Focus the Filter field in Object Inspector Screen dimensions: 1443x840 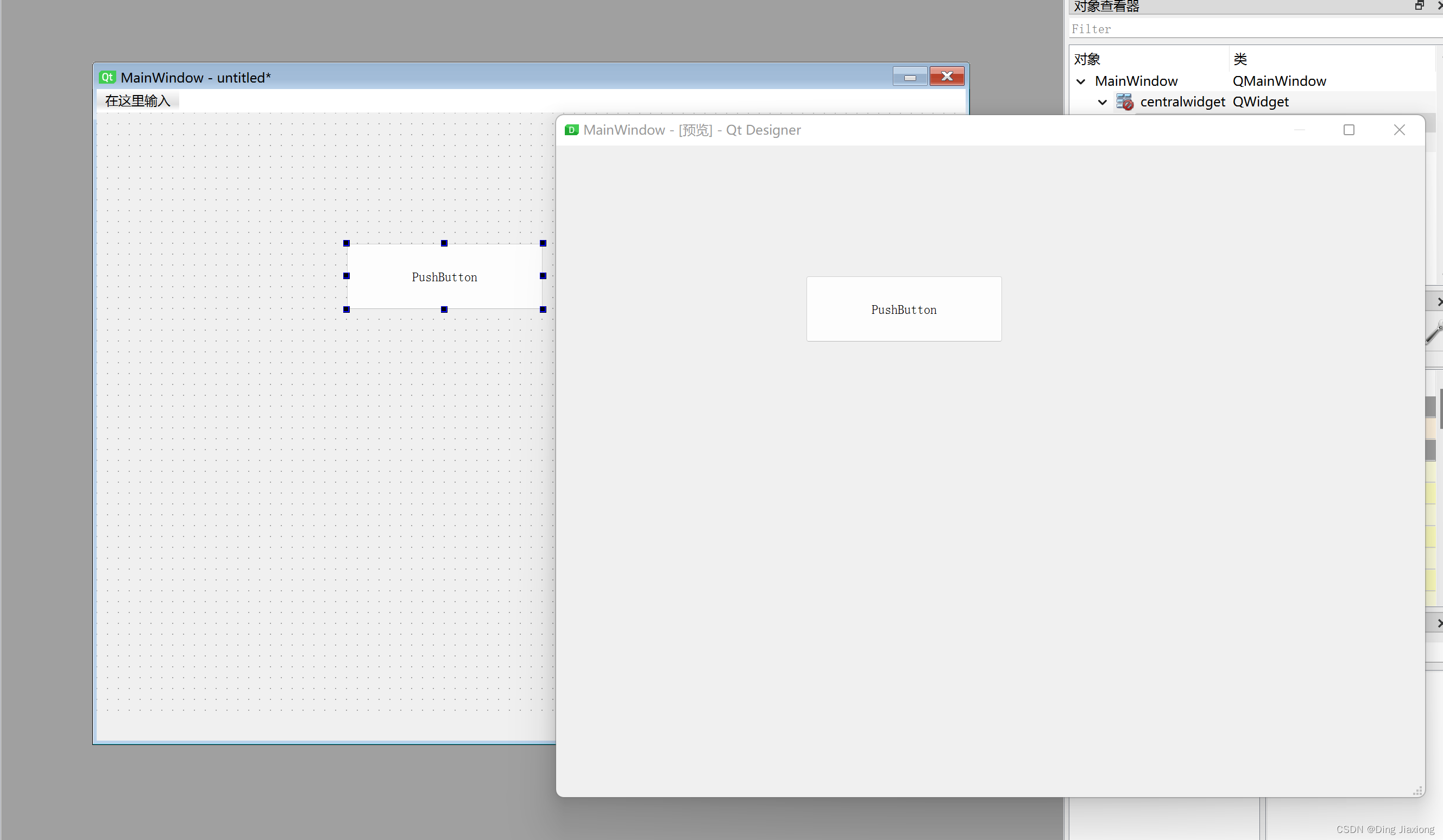coord(1249,29)
